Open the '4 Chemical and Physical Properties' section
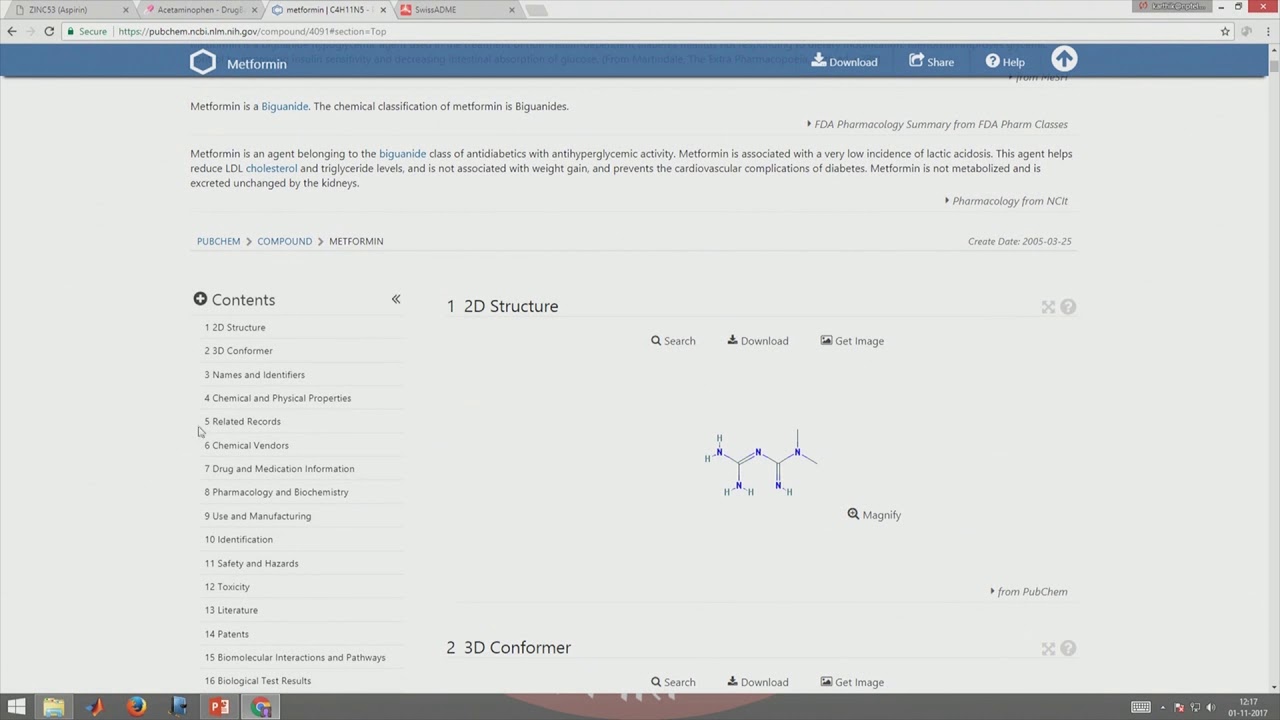Screen dimensions: 1280x720 click(x=277, y=398)
